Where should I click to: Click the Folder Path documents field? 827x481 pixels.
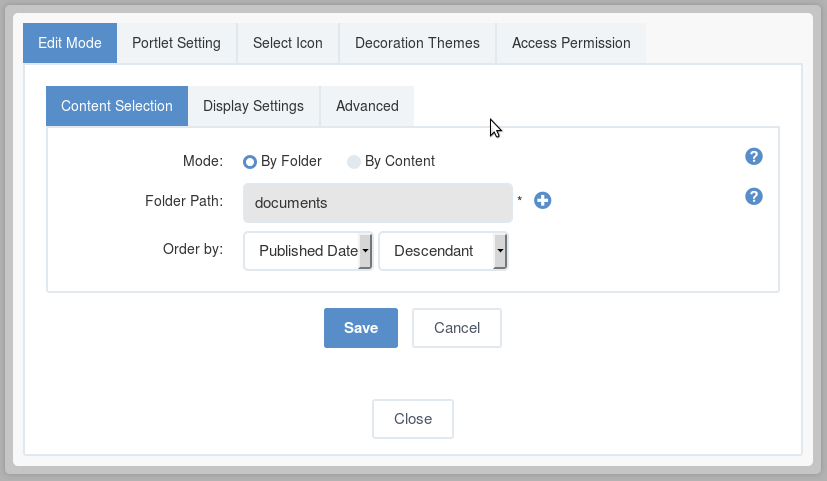pyautogui.click(x=378, y=203)
